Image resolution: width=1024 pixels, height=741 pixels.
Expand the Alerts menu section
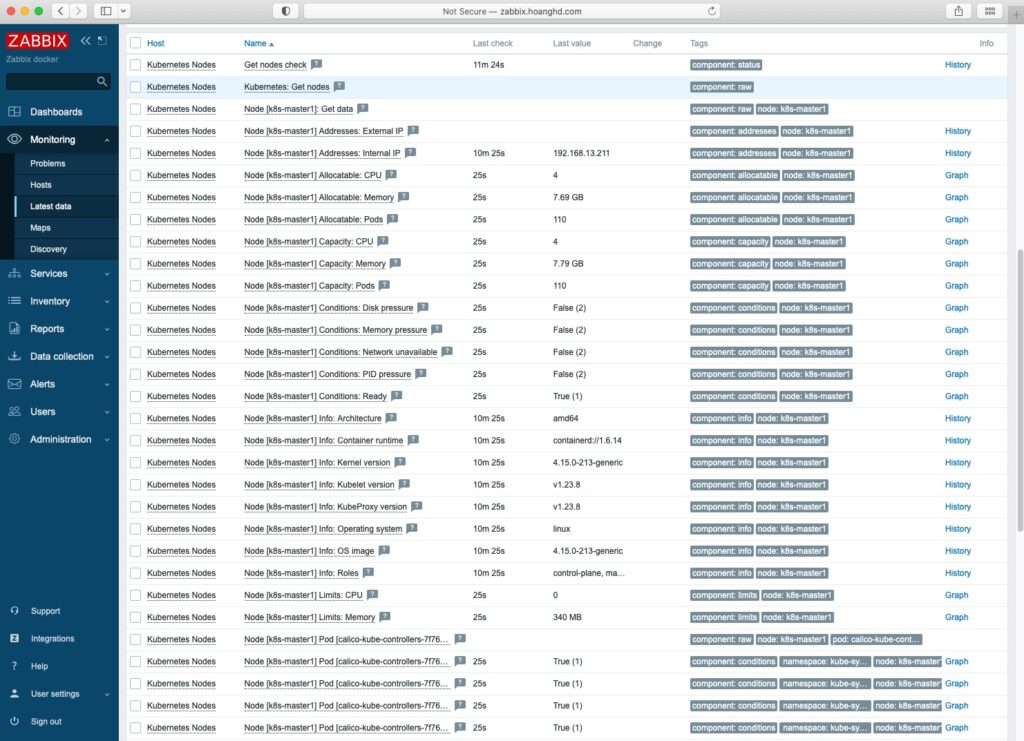(107, 385)
